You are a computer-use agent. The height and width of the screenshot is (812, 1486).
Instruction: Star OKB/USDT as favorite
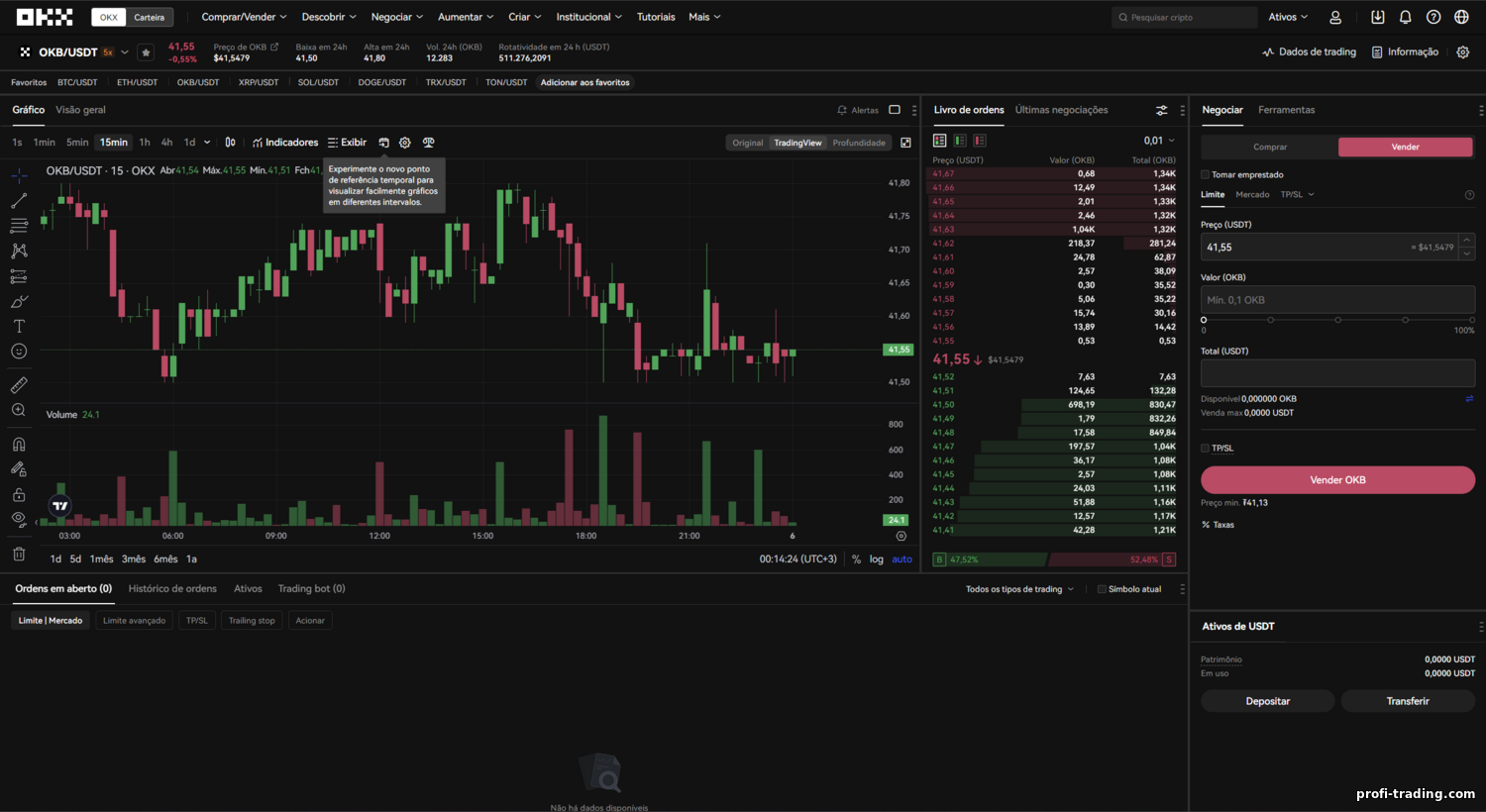tap(146, 52)
